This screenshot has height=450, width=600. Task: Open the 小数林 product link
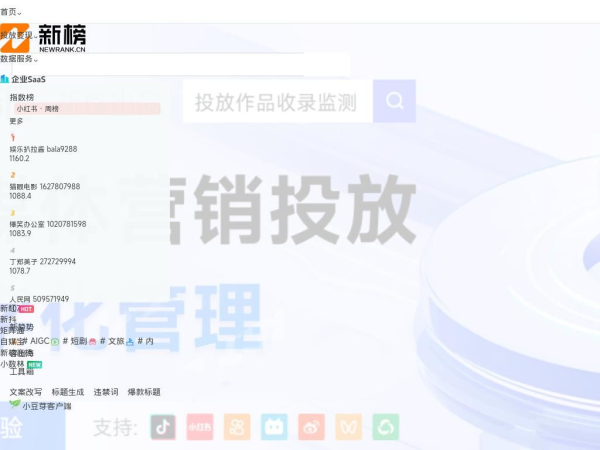point(12,364)
